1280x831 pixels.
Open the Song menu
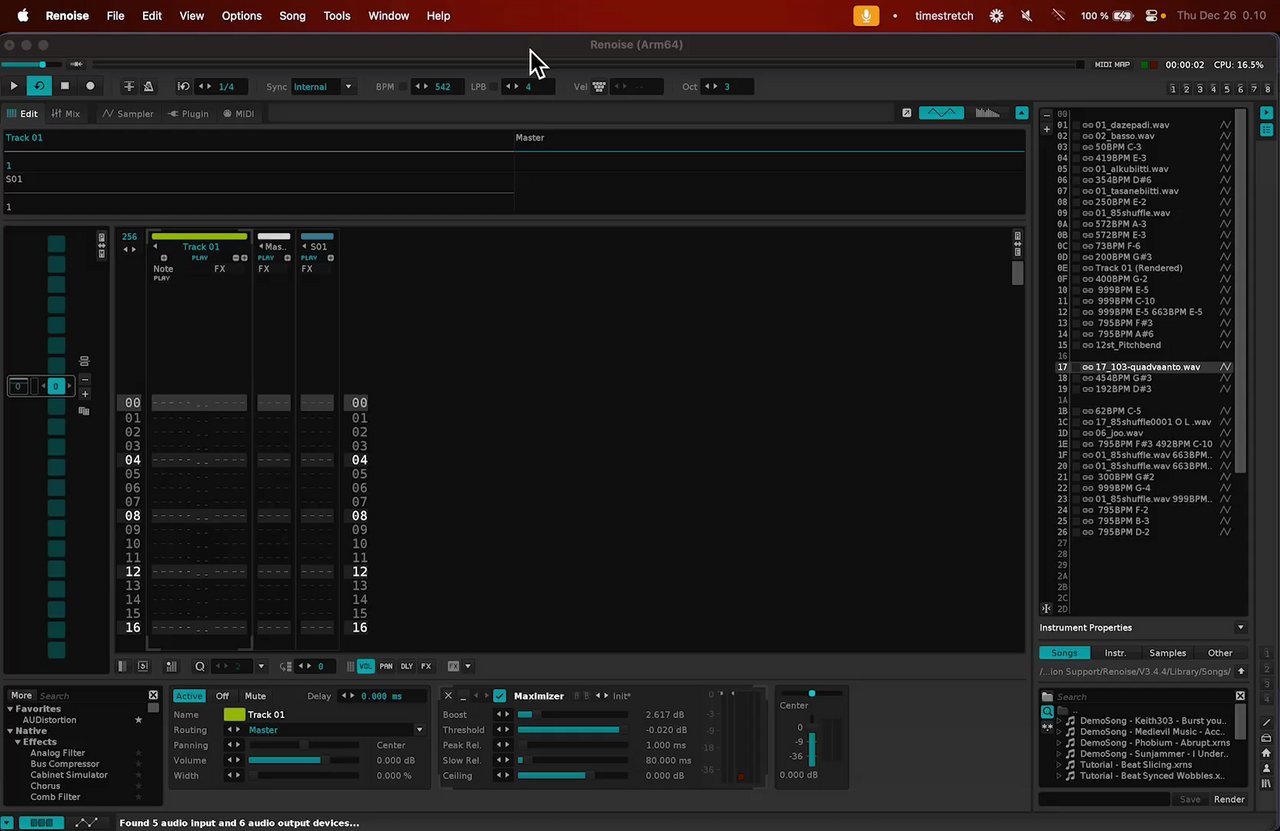(x=292, y=16)
